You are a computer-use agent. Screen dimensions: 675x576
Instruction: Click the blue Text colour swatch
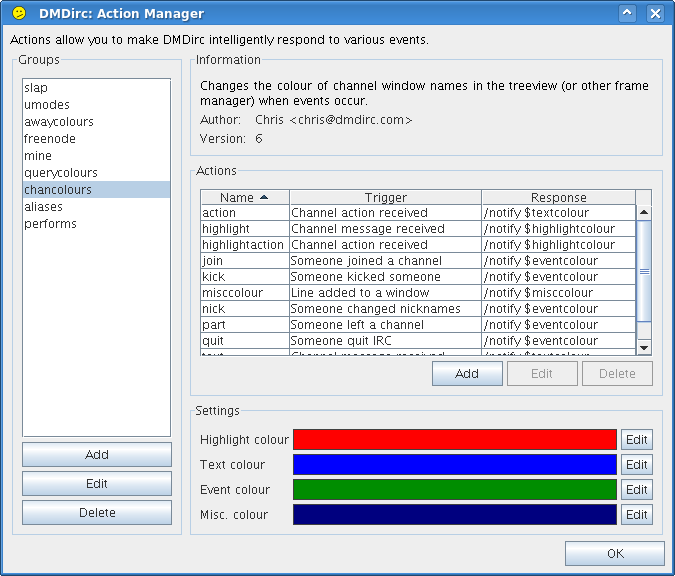[455, 465]
